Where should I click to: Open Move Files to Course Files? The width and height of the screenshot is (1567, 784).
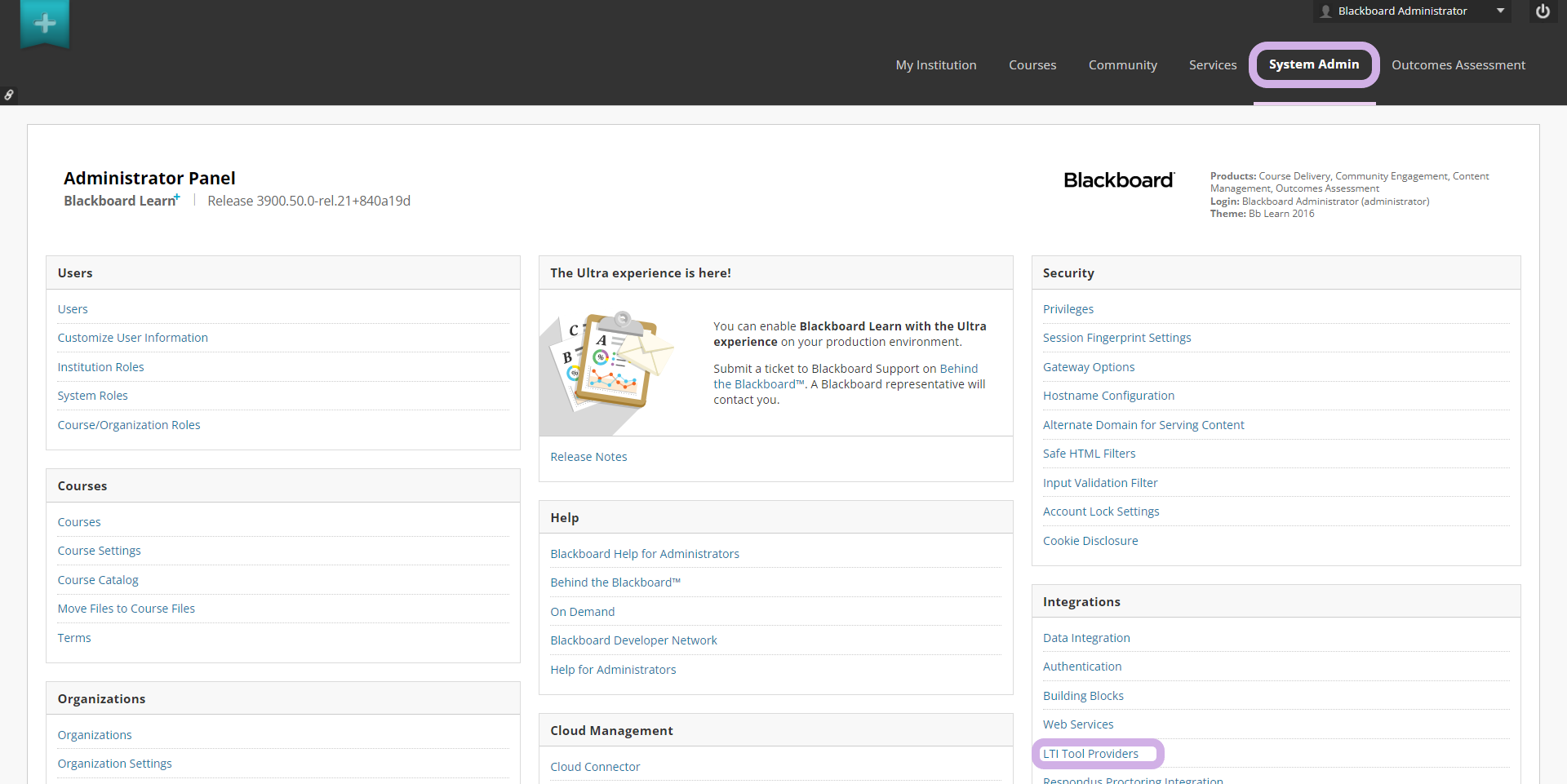click(x=127, y=609)
